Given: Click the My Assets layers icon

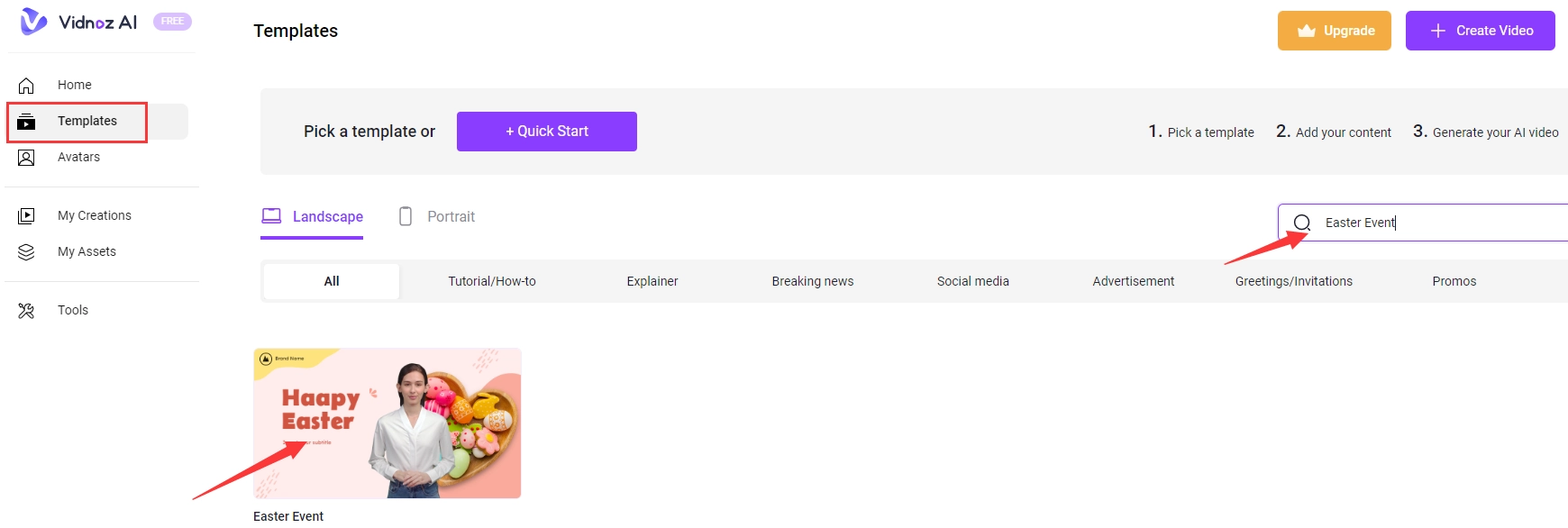Looking at the screenshot, I should click(26, 252).
